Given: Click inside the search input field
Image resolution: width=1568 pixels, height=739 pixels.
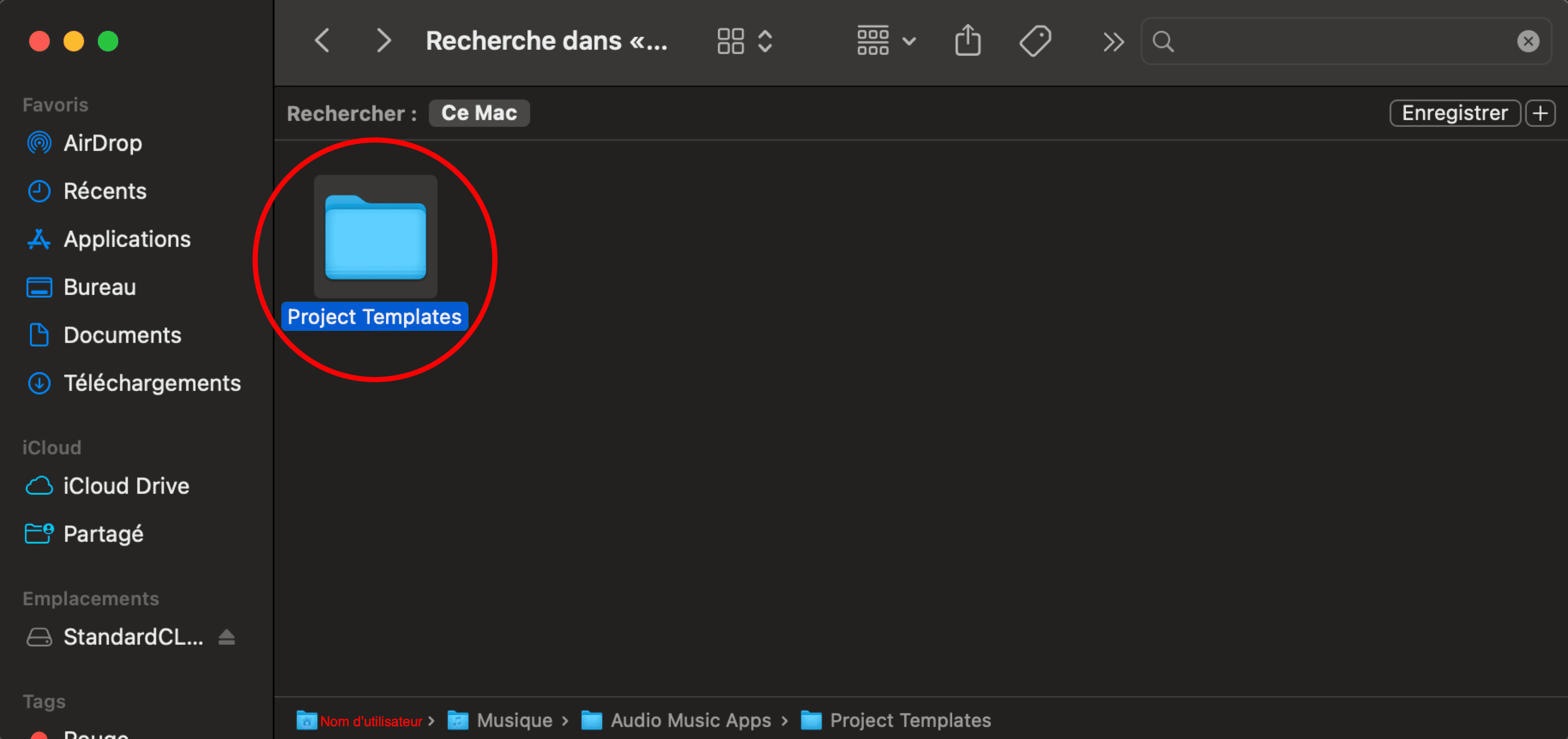Looking at the screenshot, I should click(1339, 42).
